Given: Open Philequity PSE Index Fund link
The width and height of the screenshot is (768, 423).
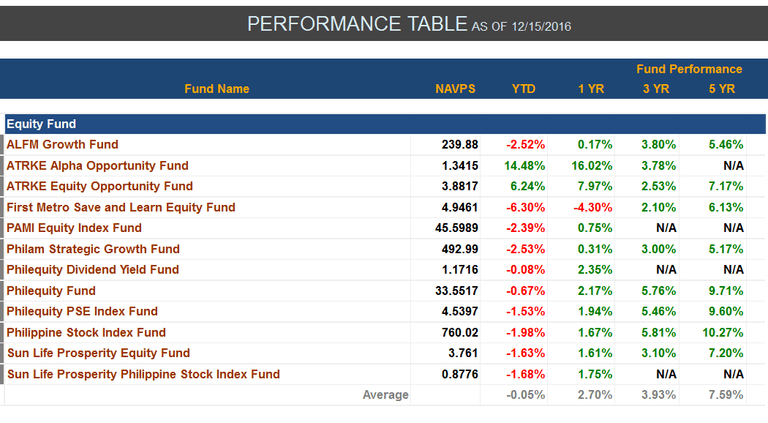Looking at the screenshot, I should (x=82, y=311).
